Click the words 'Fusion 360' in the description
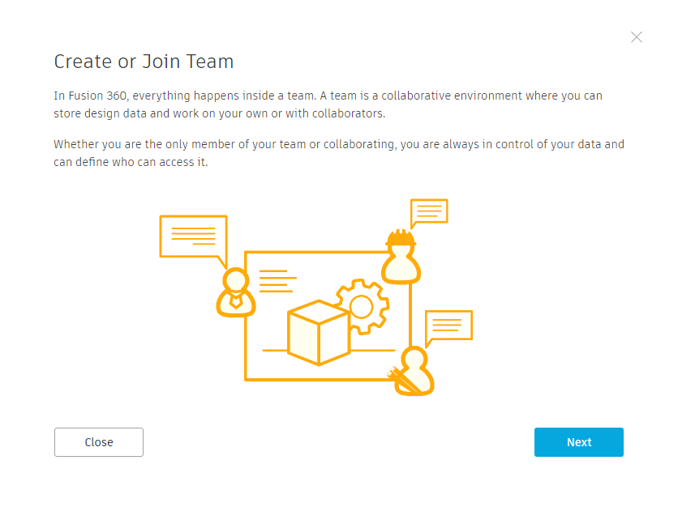The image size is (677, 507). click(x=98, y=95)
